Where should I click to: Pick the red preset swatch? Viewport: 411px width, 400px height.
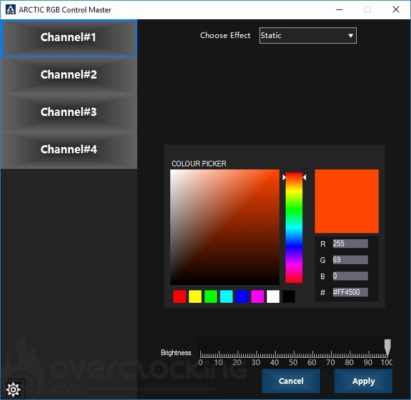point(180,296)
